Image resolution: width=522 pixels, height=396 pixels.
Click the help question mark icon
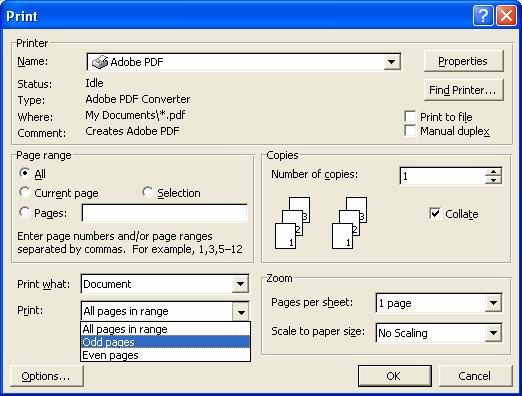pyautogui.click(x=483, y=16)
